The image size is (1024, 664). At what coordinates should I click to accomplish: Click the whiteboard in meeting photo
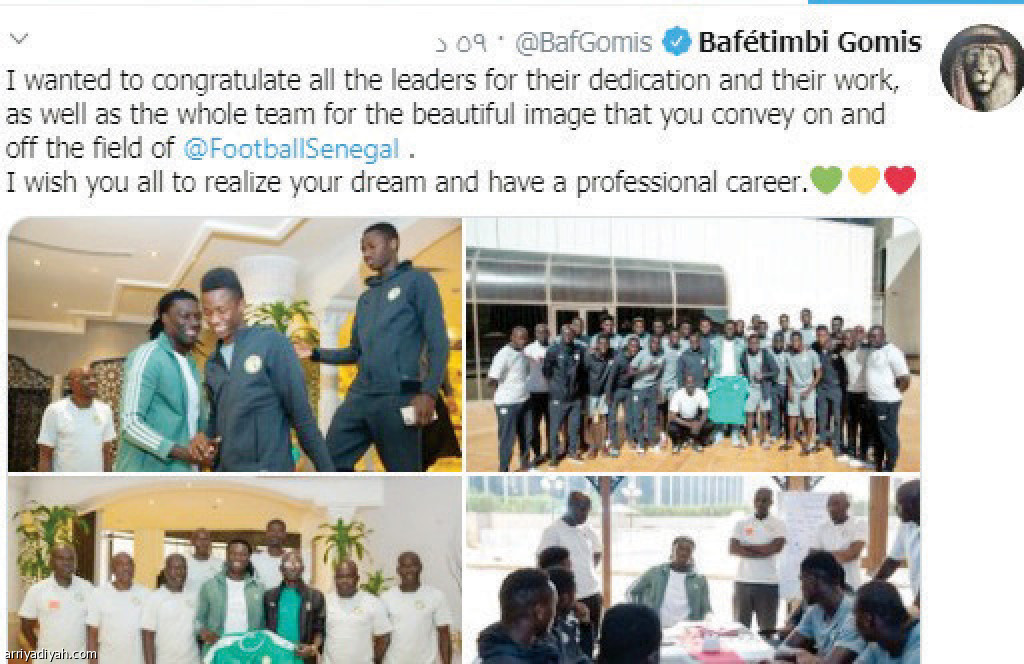804,528
